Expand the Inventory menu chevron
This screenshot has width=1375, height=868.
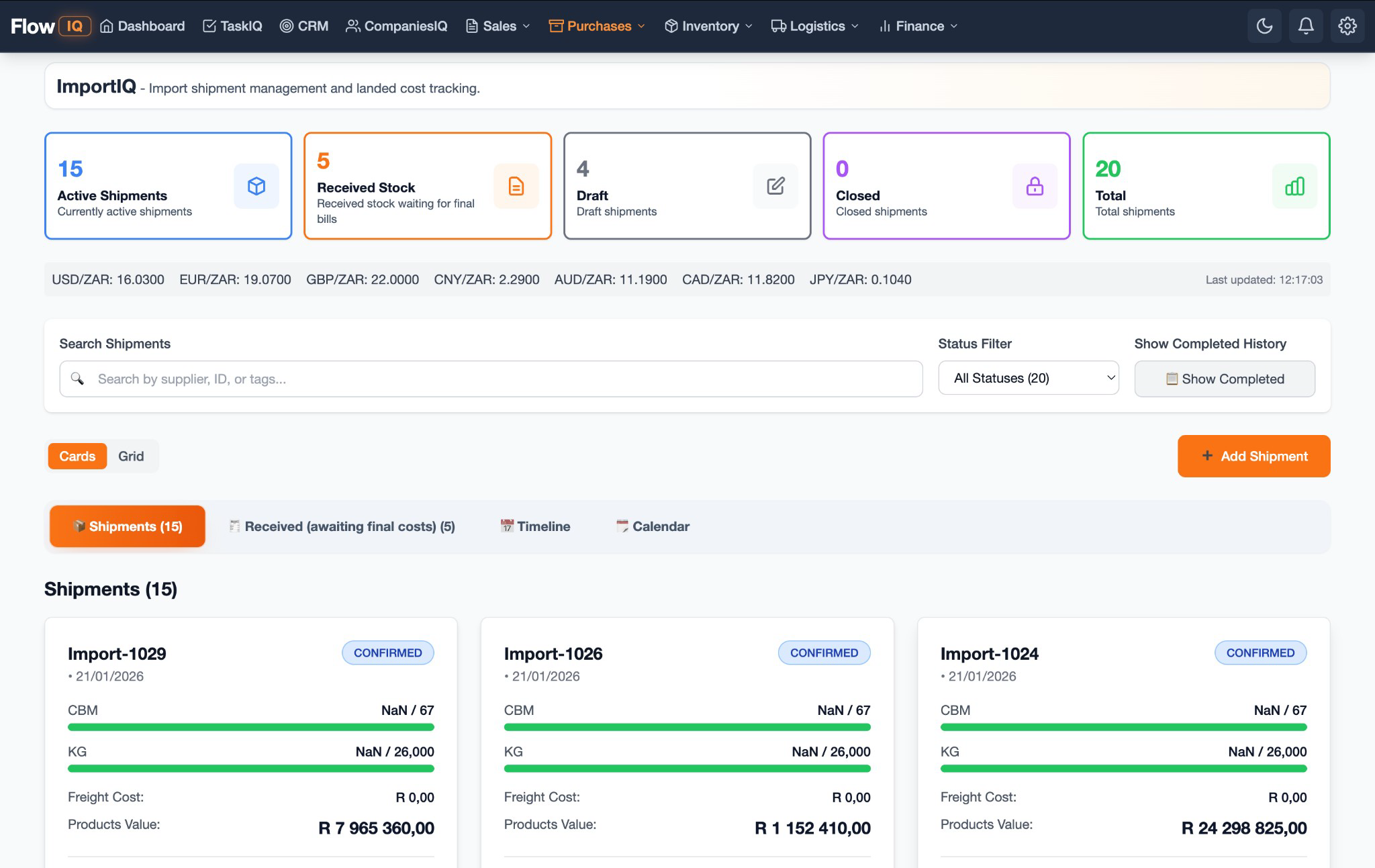[751, 26]
